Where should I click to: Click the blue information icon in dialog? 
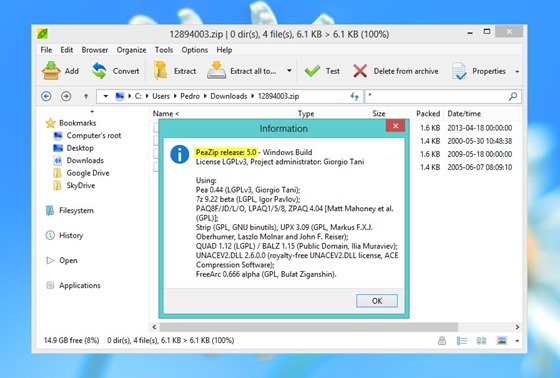tap(179, 154)
